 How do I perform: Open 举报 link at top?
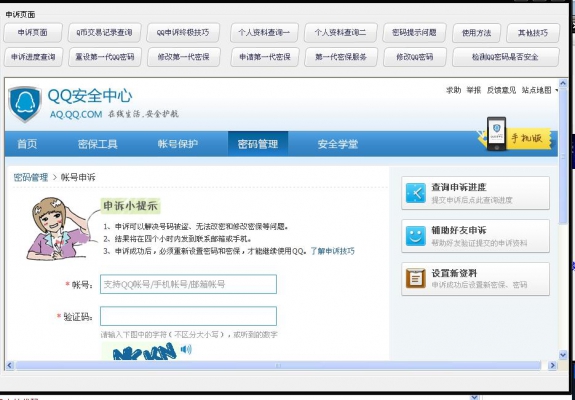pyautogui.click(x=473, y=90)
